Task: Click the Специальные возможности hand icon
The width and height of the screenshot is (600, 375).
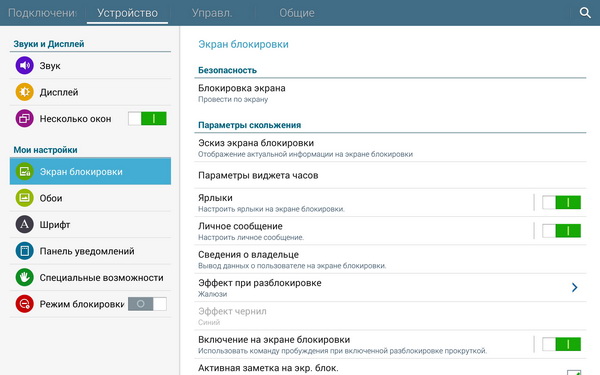Action: tap(24, 277)
